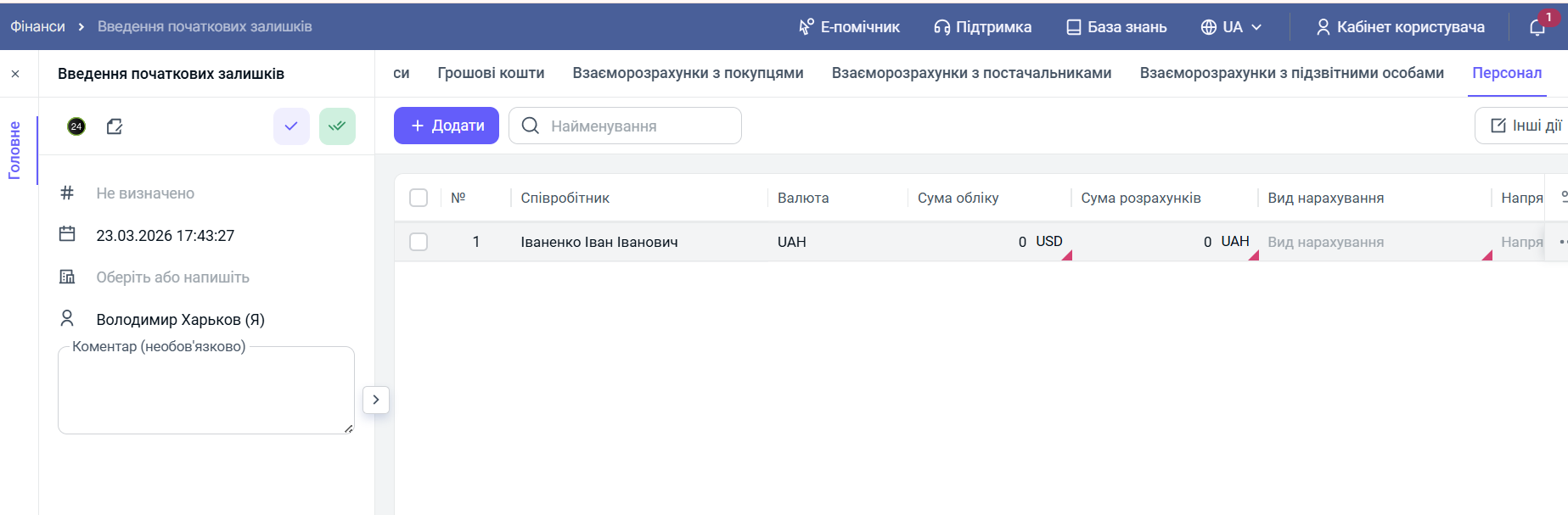Close the panel with the X icon
Viewport: 1568px width, 515px height.
click(15, 74)
